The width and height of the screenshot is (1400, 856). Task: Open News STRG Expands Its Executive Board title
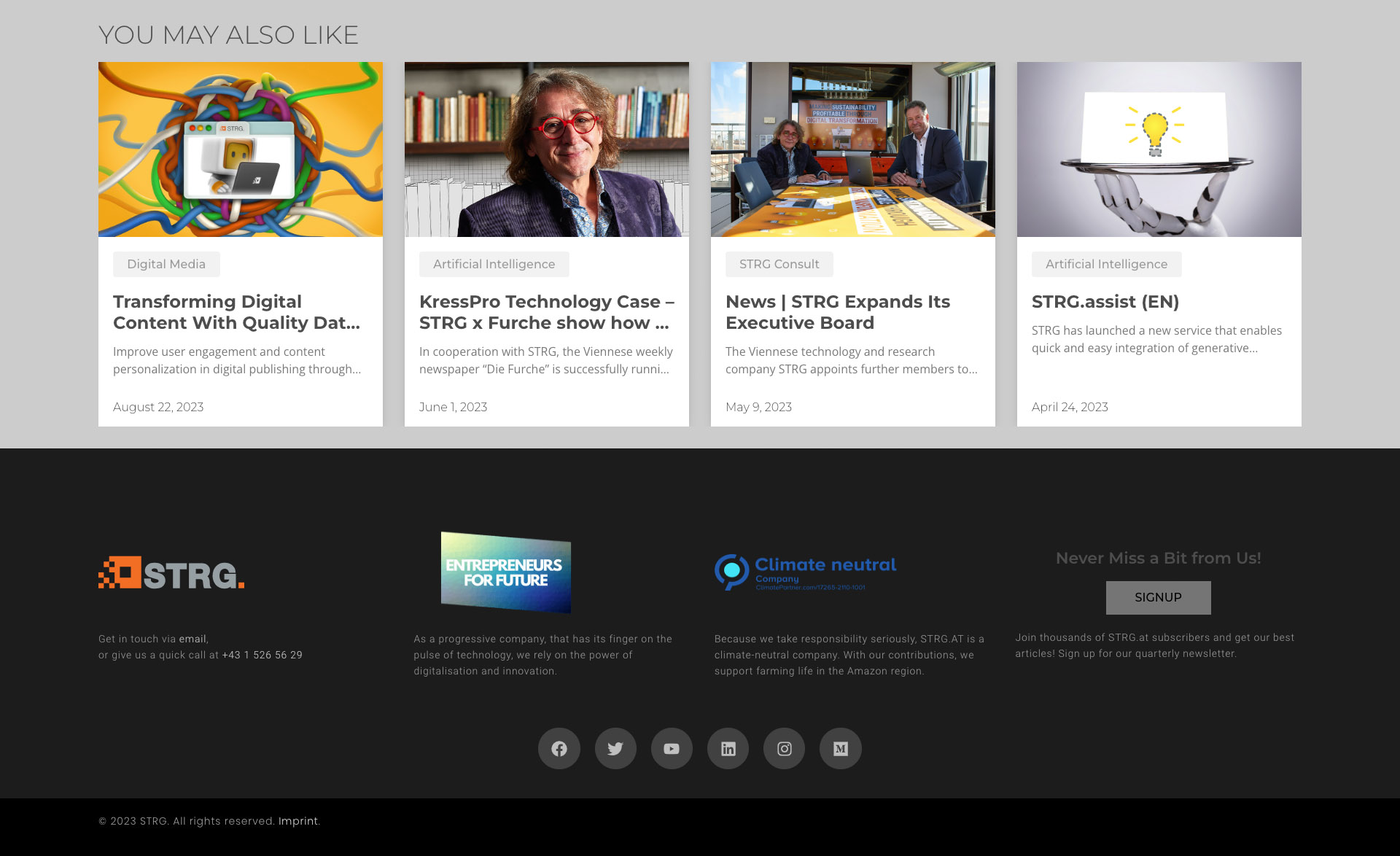(x=838, y=312)
